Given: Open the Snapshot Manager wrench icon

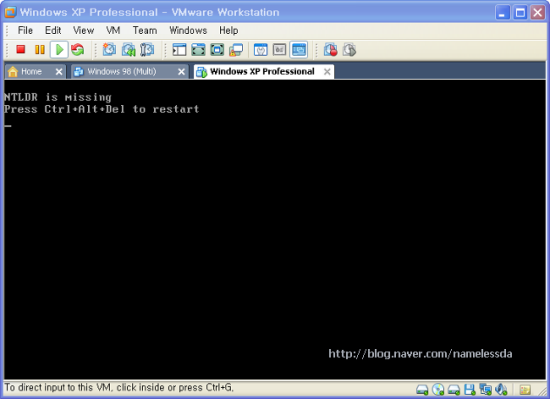Looking at the screenshot, I should pyautogui.click(x=147, y=49).
